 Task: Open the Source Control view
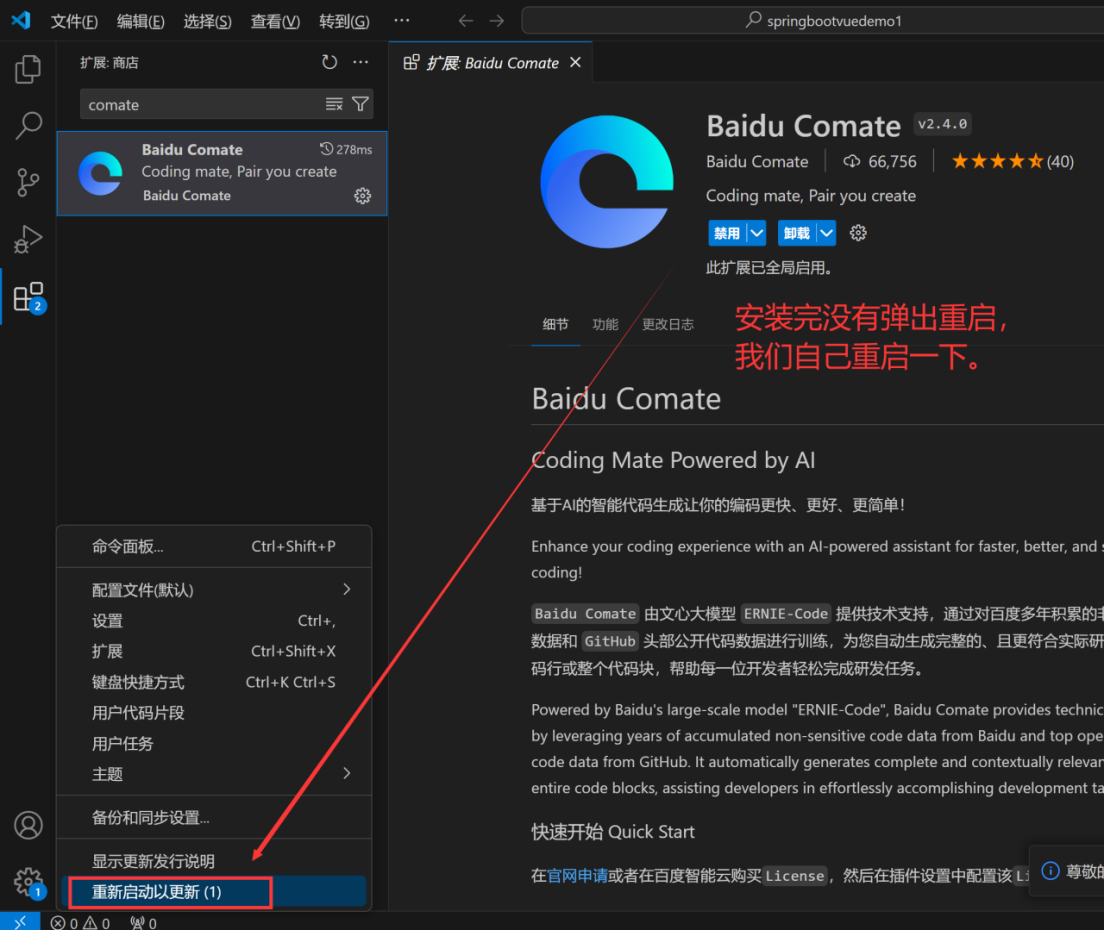(x=28, y=182)
